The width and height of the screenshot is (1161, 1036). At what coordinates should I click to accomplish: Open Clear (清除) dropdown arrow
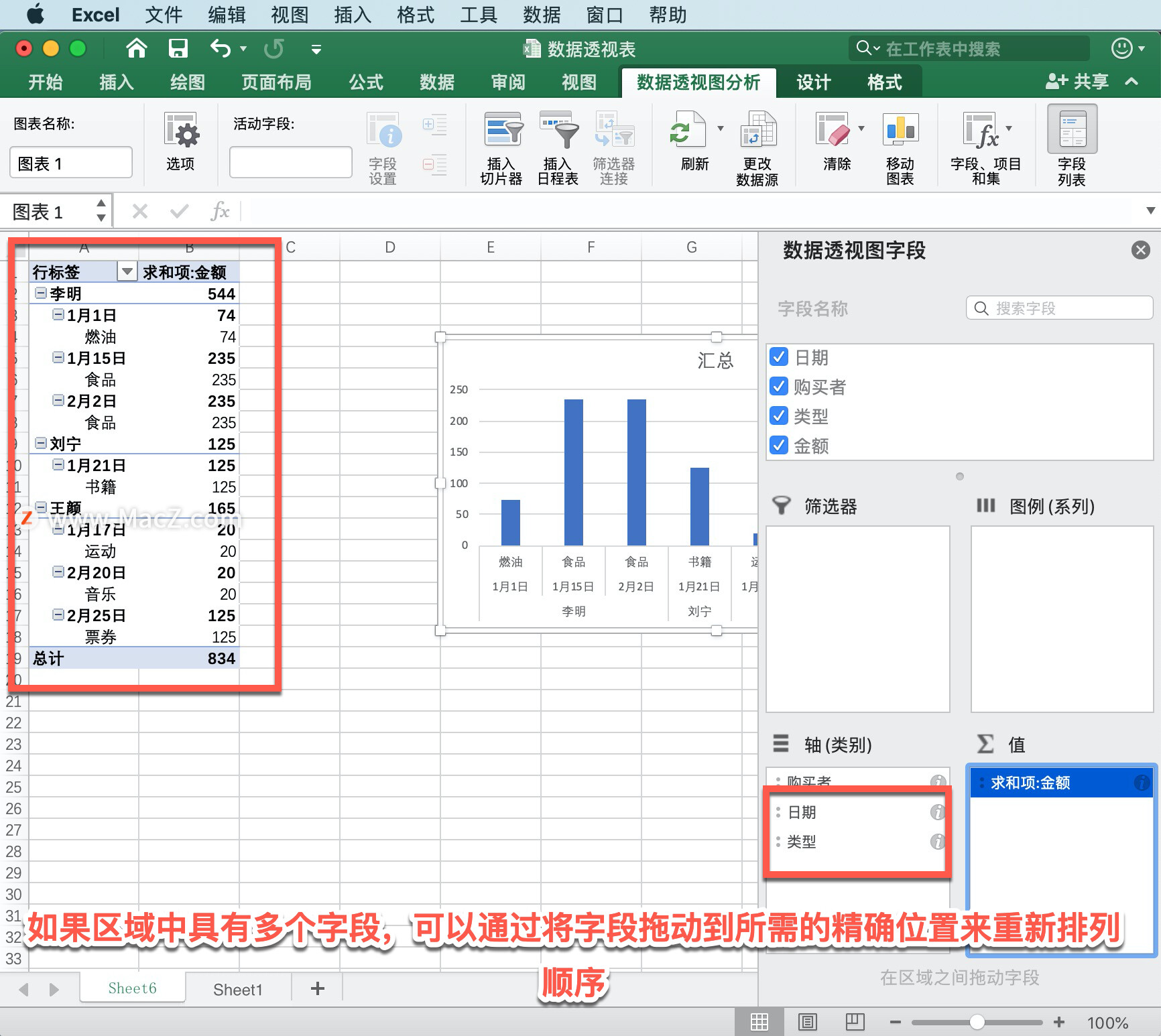point(861,128)
